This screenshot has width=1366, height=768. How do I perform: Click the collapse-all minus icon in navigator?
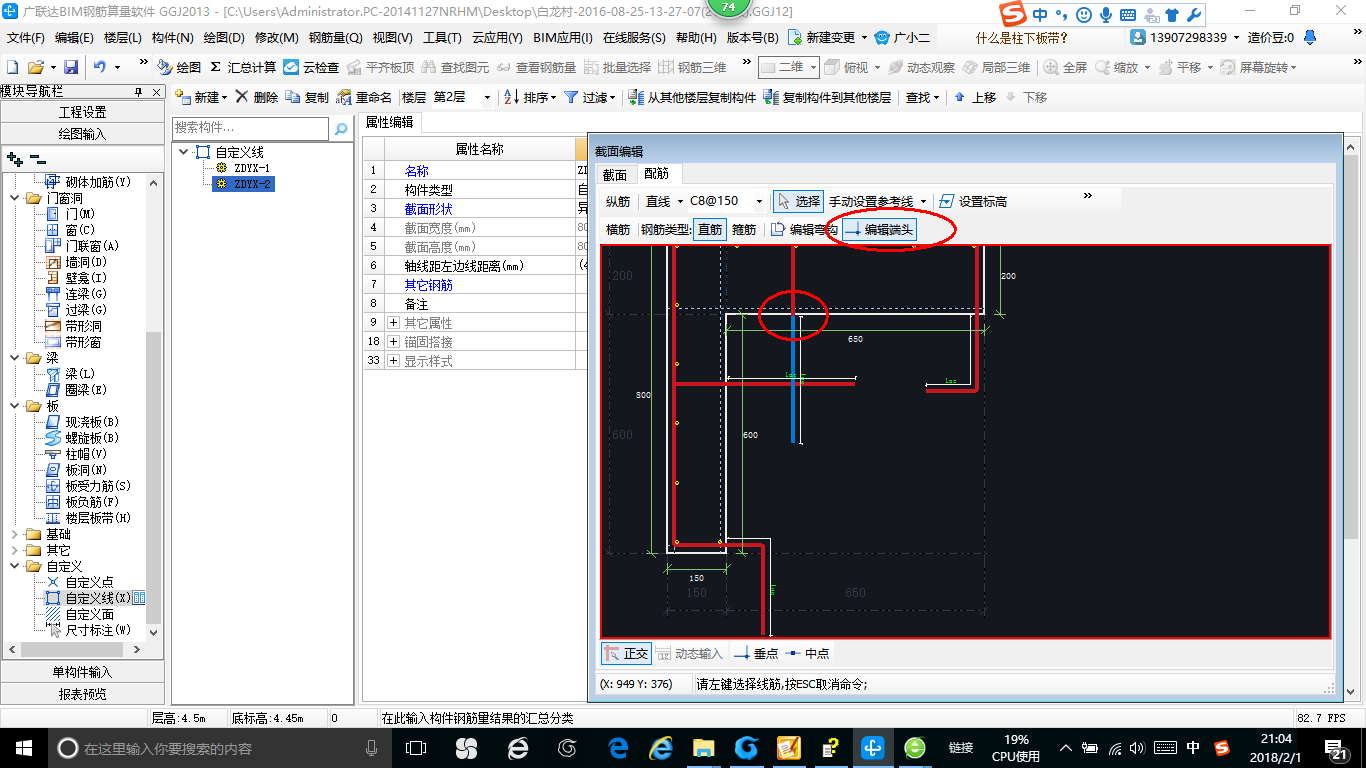[37, 158]
